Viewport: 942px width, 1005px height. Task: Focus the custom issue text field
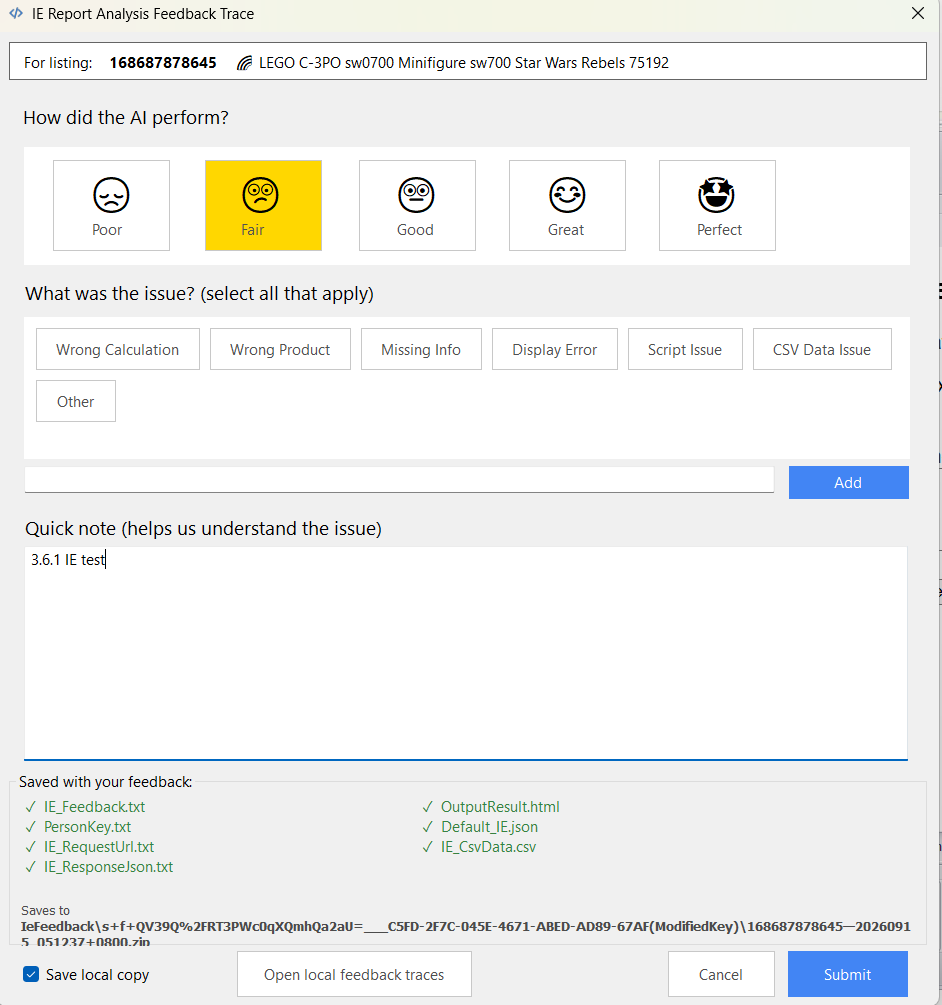point(399,479)
